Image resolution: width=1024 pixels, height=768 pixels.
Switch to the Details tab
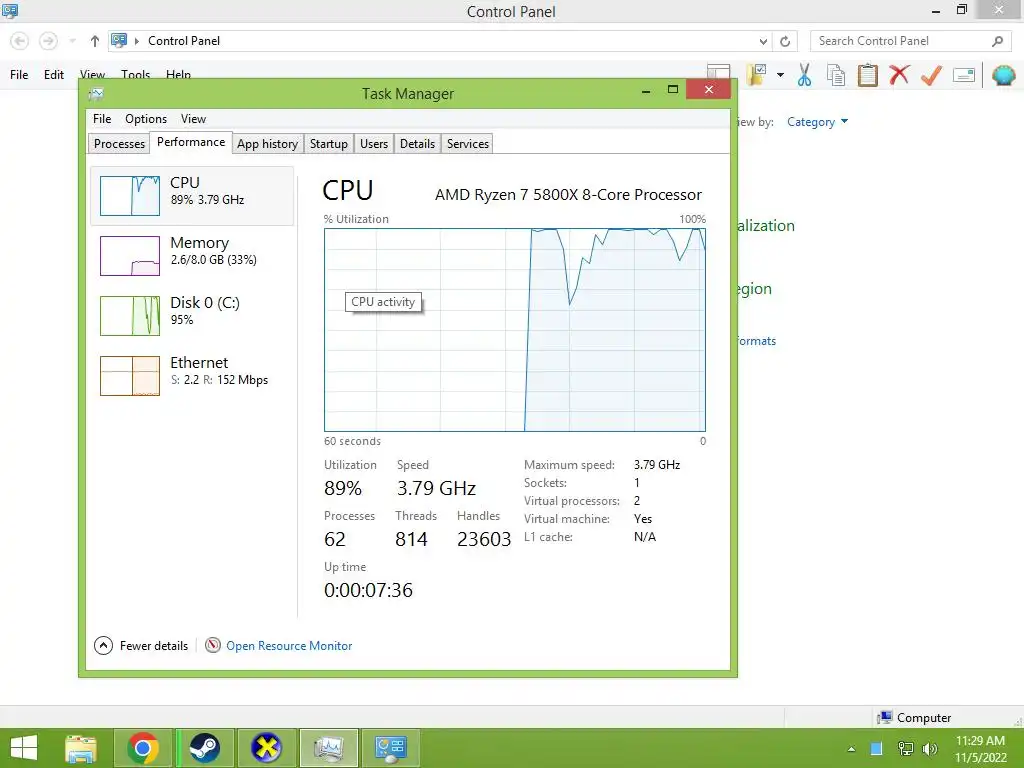[417, 144]
